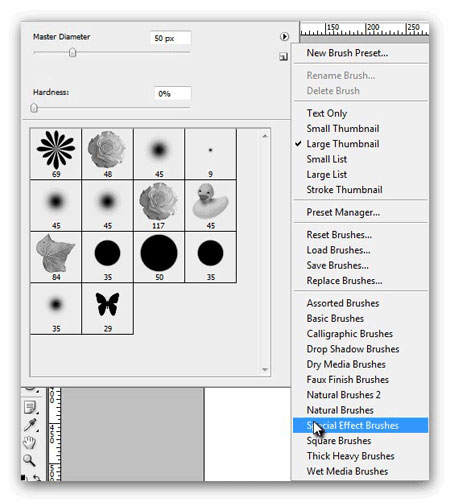The height and width of the screenshot is (502, 450).
Task: Choose the soft round brush 35
Action: (x=56, y=309)
